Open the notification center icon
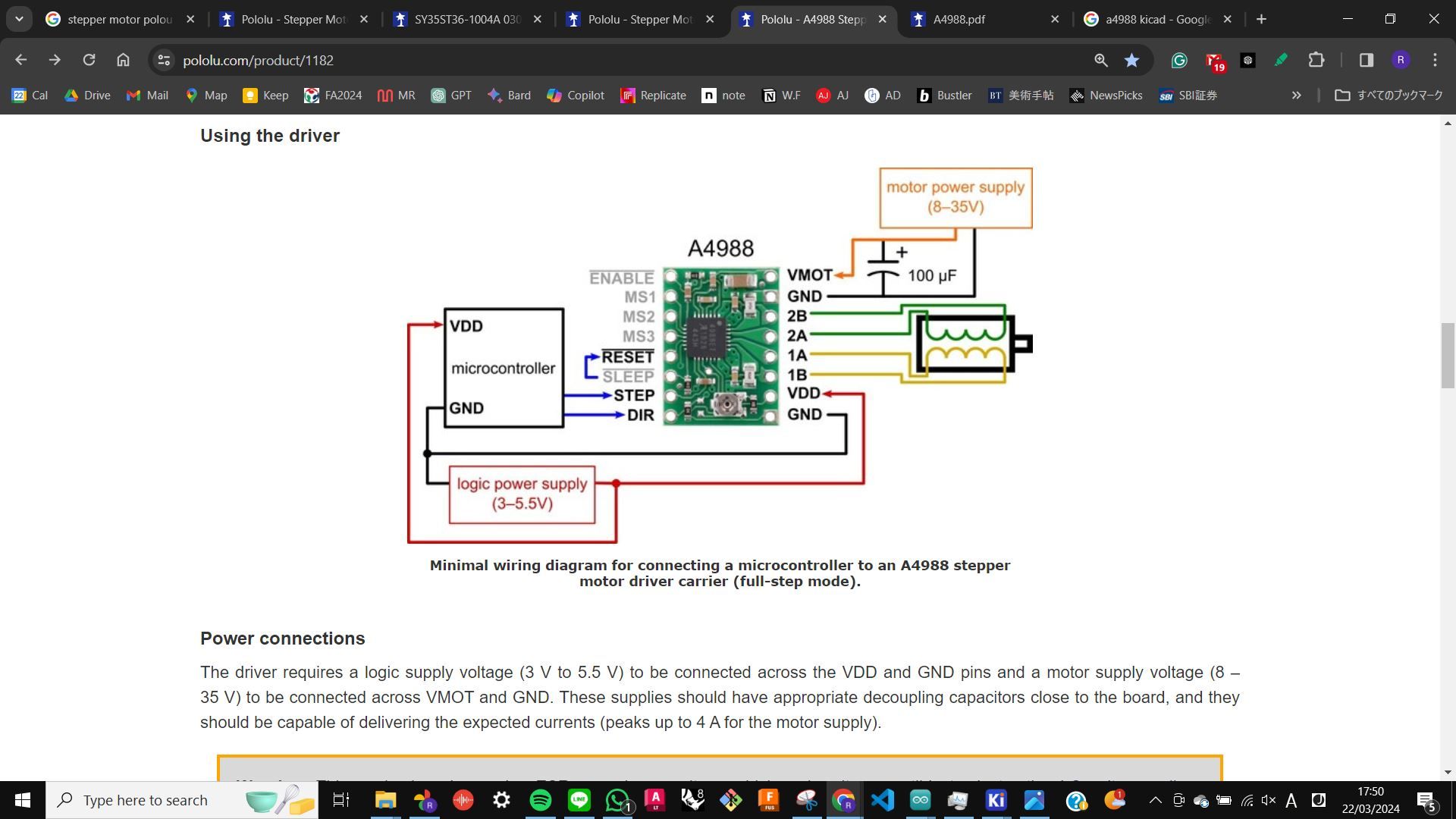 pos(1426,800)
